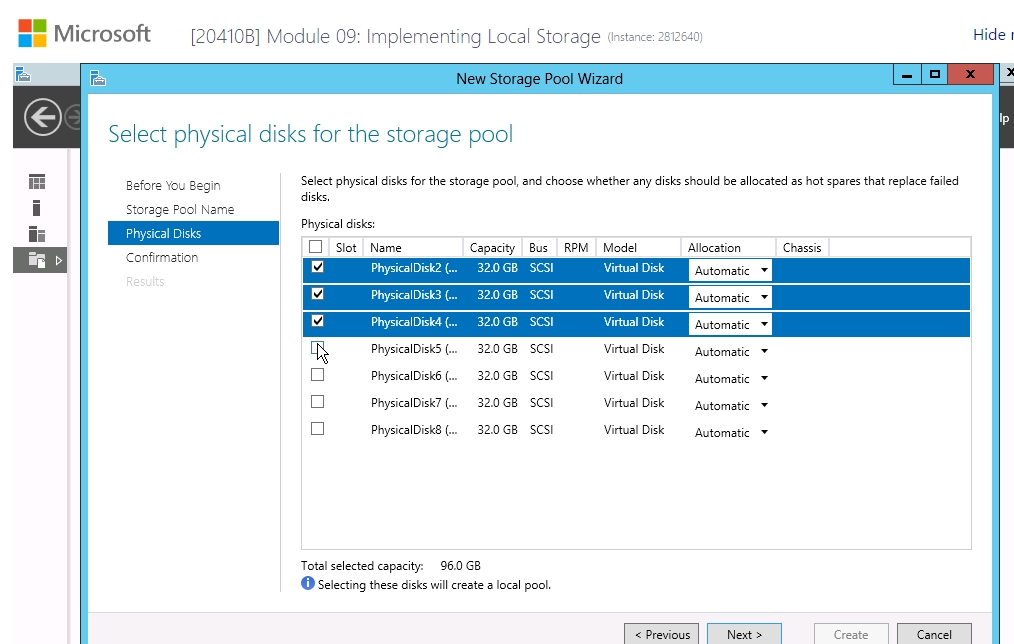Uncheck the PhysicalDisk2 checkbox
This screenshot has height=644, width=1014.
point(317,267)
